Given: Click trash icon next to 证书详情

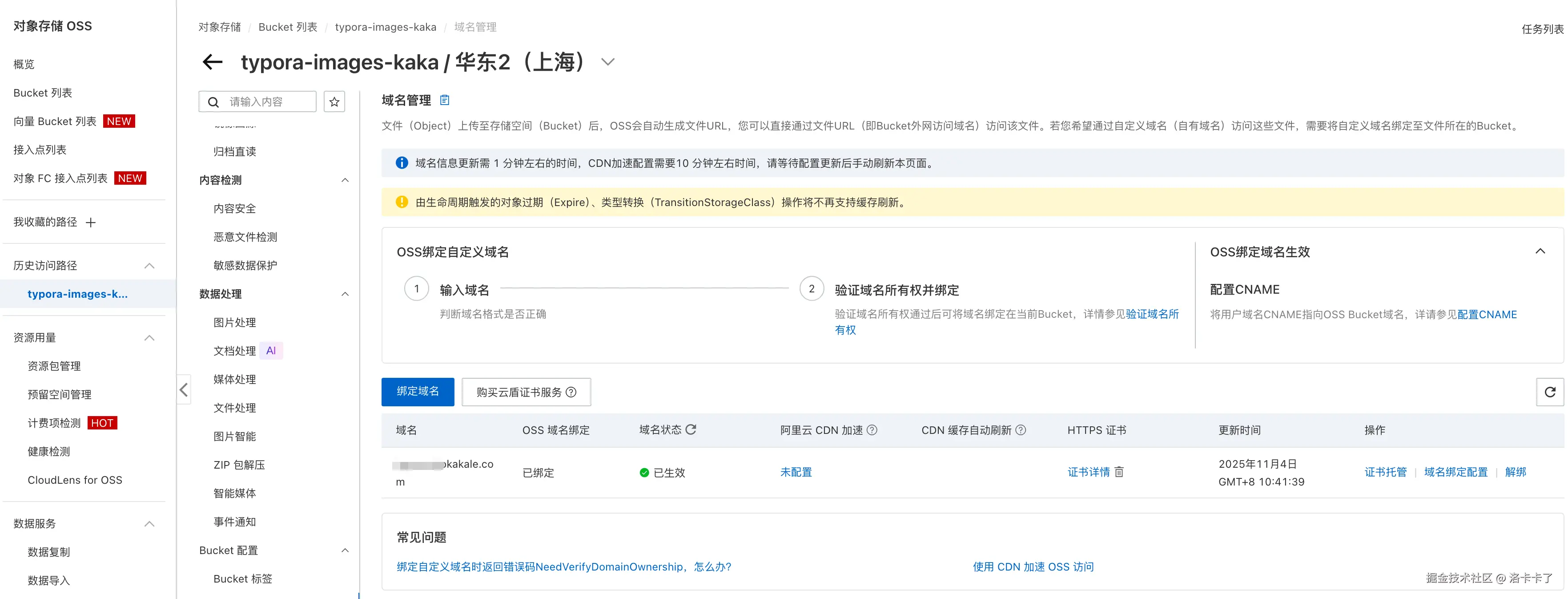Looking at the screenshot, I should tap(1119, 472).
